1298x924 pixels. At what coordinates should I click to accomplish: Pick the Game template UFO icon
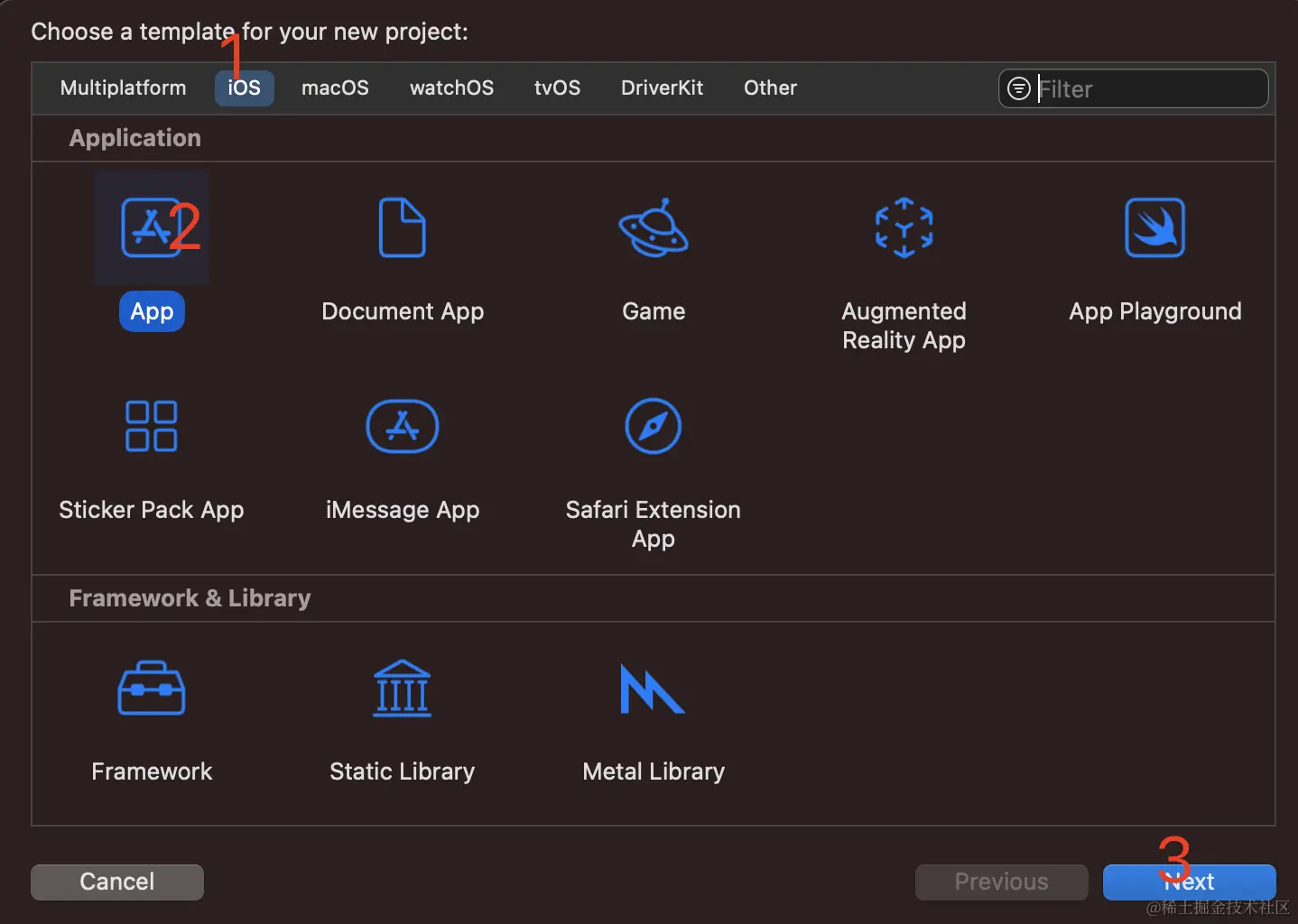click(654, 227)
